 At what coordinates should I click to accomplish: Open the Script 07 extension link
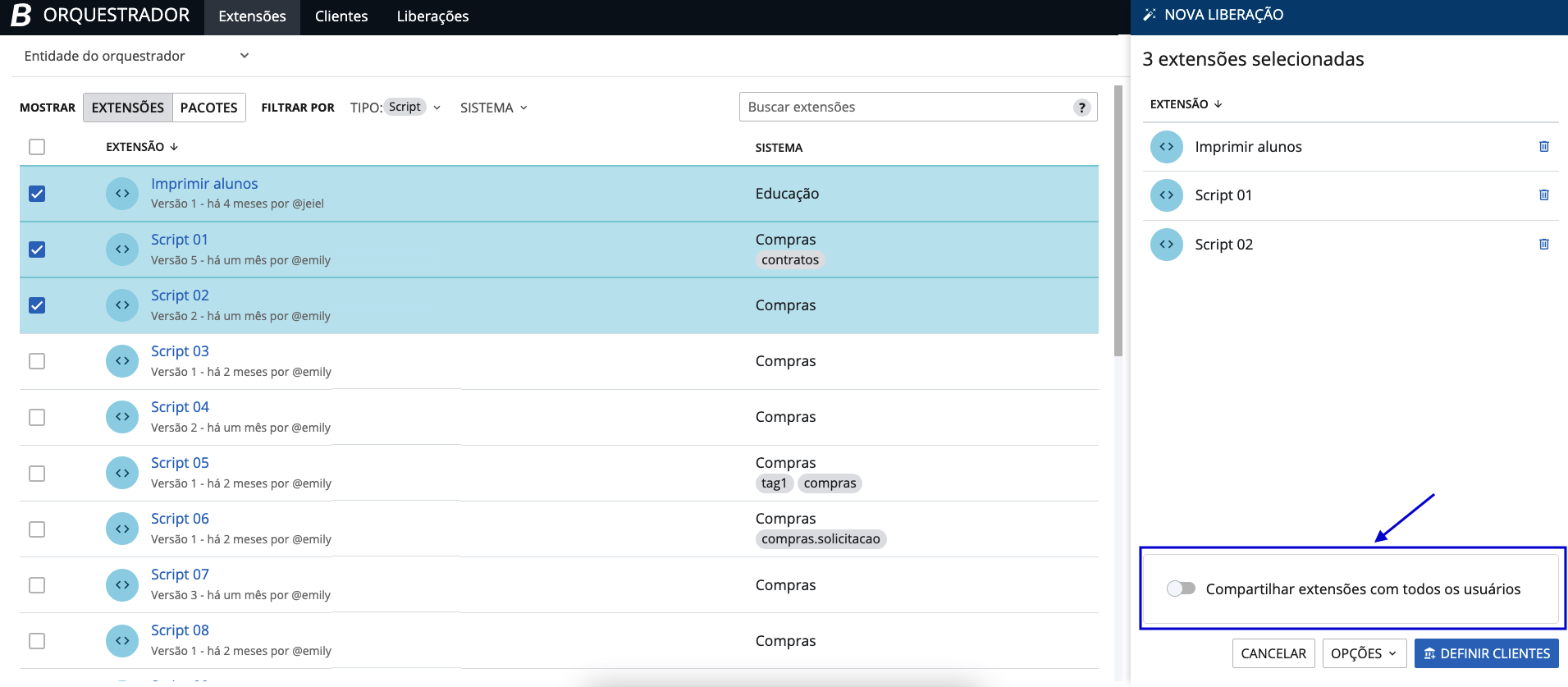pos(180,575)
